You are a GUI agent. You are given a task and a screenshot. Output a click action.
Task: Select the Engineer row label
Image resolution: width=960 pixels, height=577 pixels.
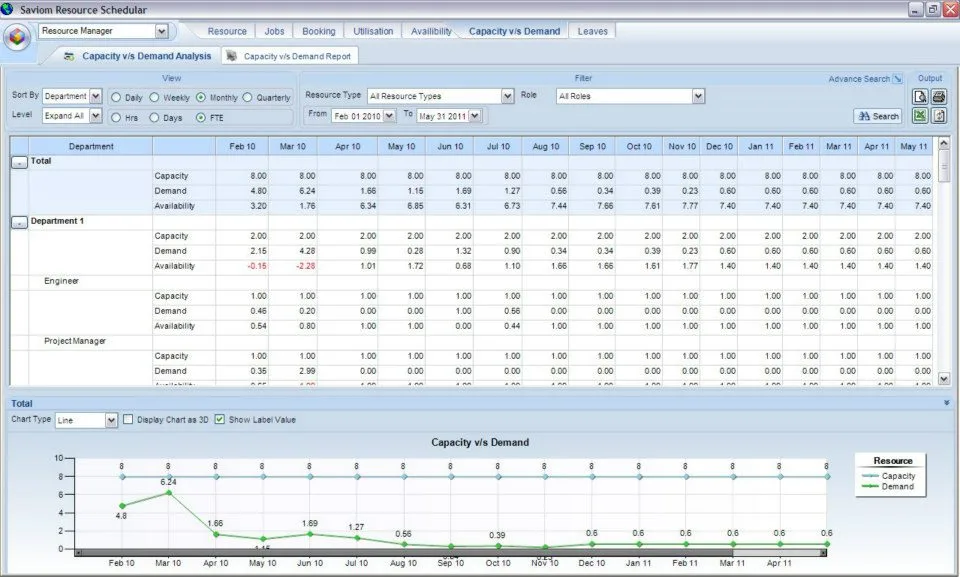pyautogui.click(x=61, y=281)
